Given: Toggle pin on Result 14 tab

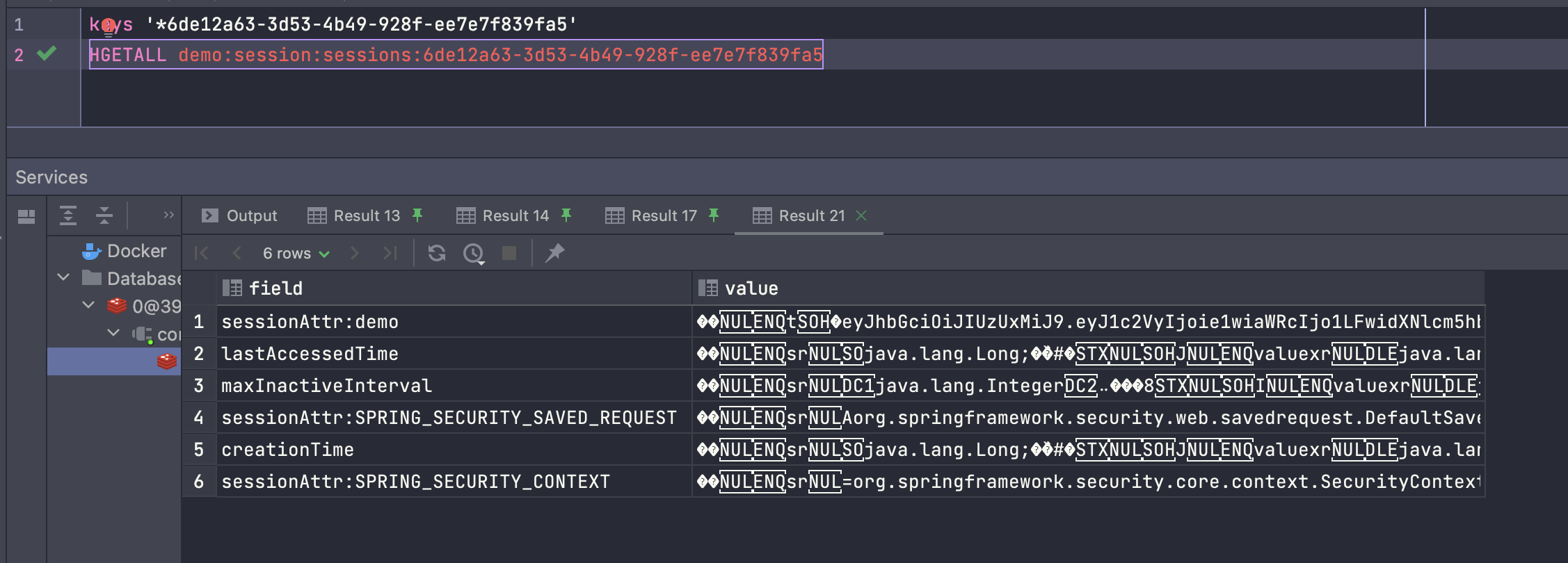Looking at the screenshot, I should click(x=566, y=215).
